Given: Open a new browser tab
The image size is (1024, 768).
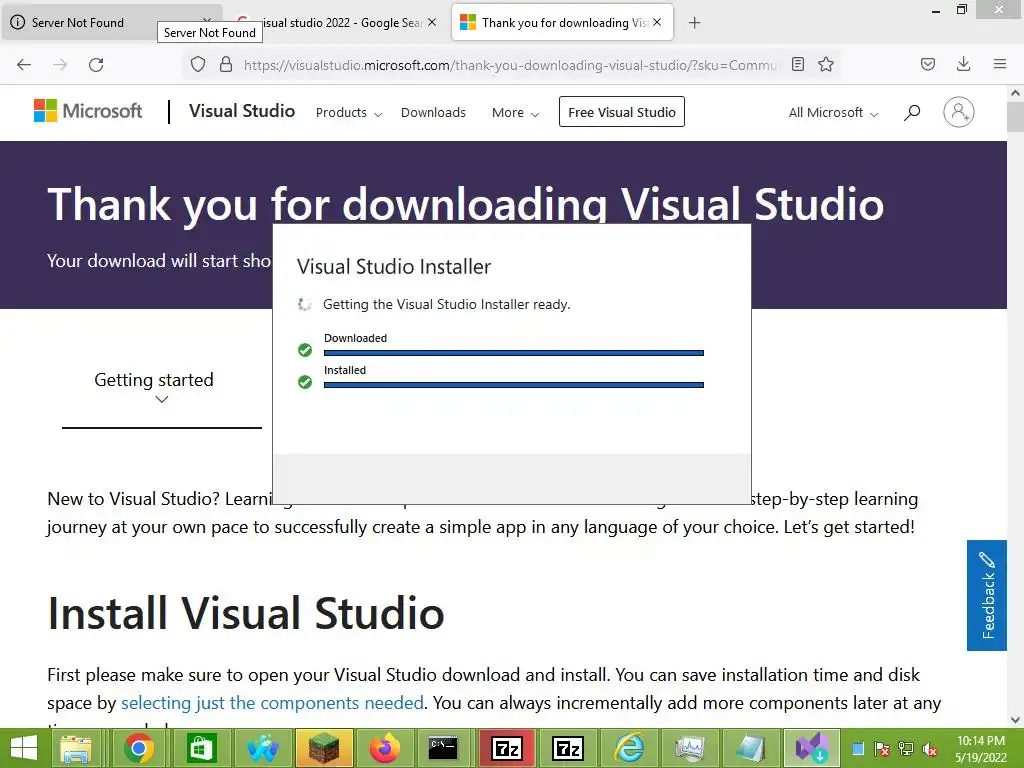Looking at the screenshot, I should pos(694,23).
